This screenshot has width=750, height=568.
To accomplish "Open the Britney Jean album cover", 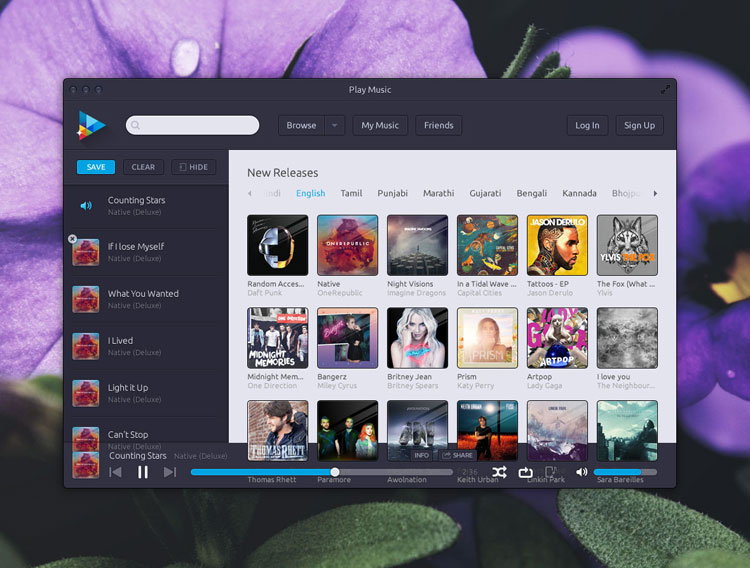I will (417, 338).
